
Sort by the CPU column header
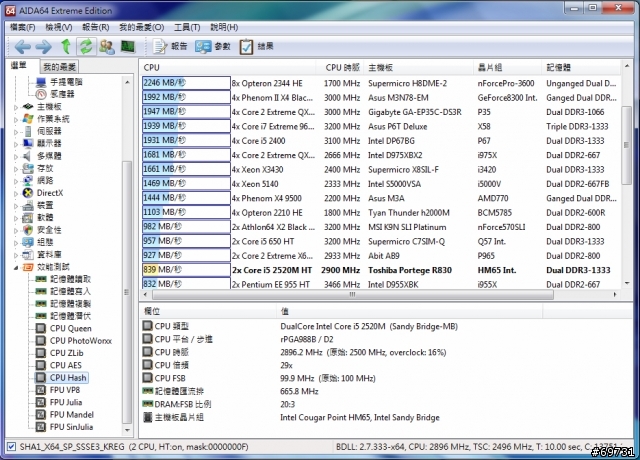pyautogui.click(x=231, y=68)
